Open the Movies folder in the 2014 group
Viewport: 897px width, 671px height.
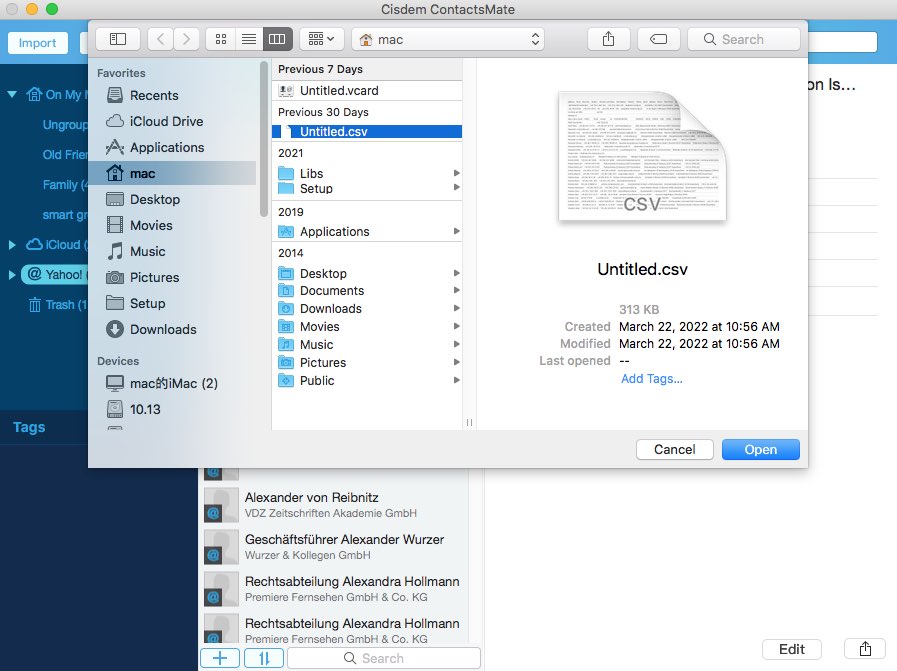(x=367, y=326)
